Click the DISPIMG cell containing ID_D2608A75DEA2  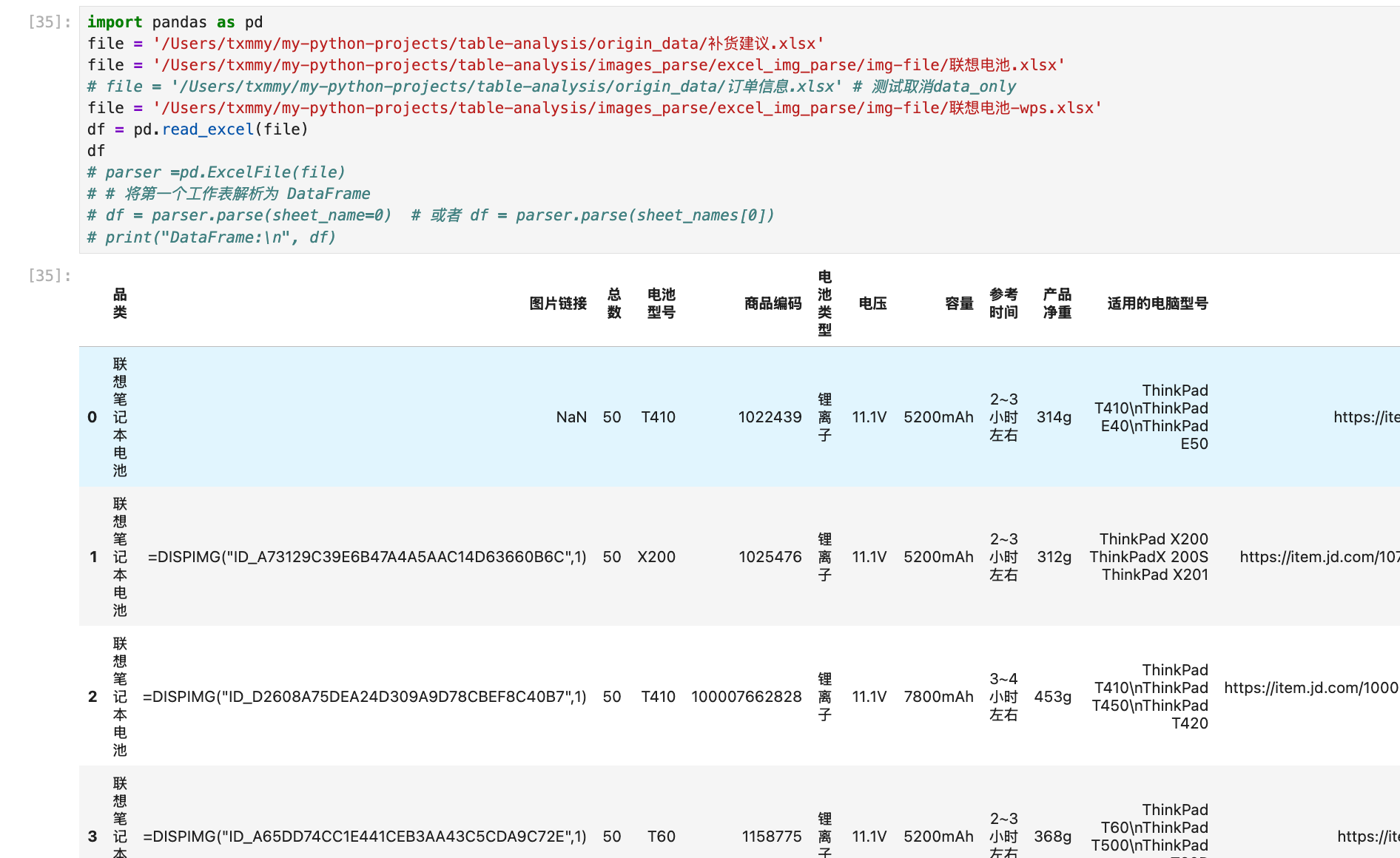tap(364, 697)
